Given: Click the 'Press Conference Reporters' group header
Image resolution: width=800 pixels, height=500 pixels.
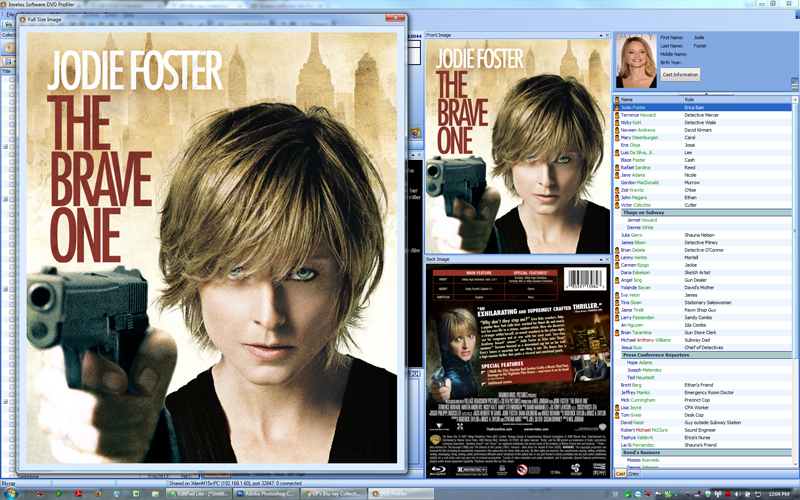Looking at the screenshot, I should click(x=706, y=355).
